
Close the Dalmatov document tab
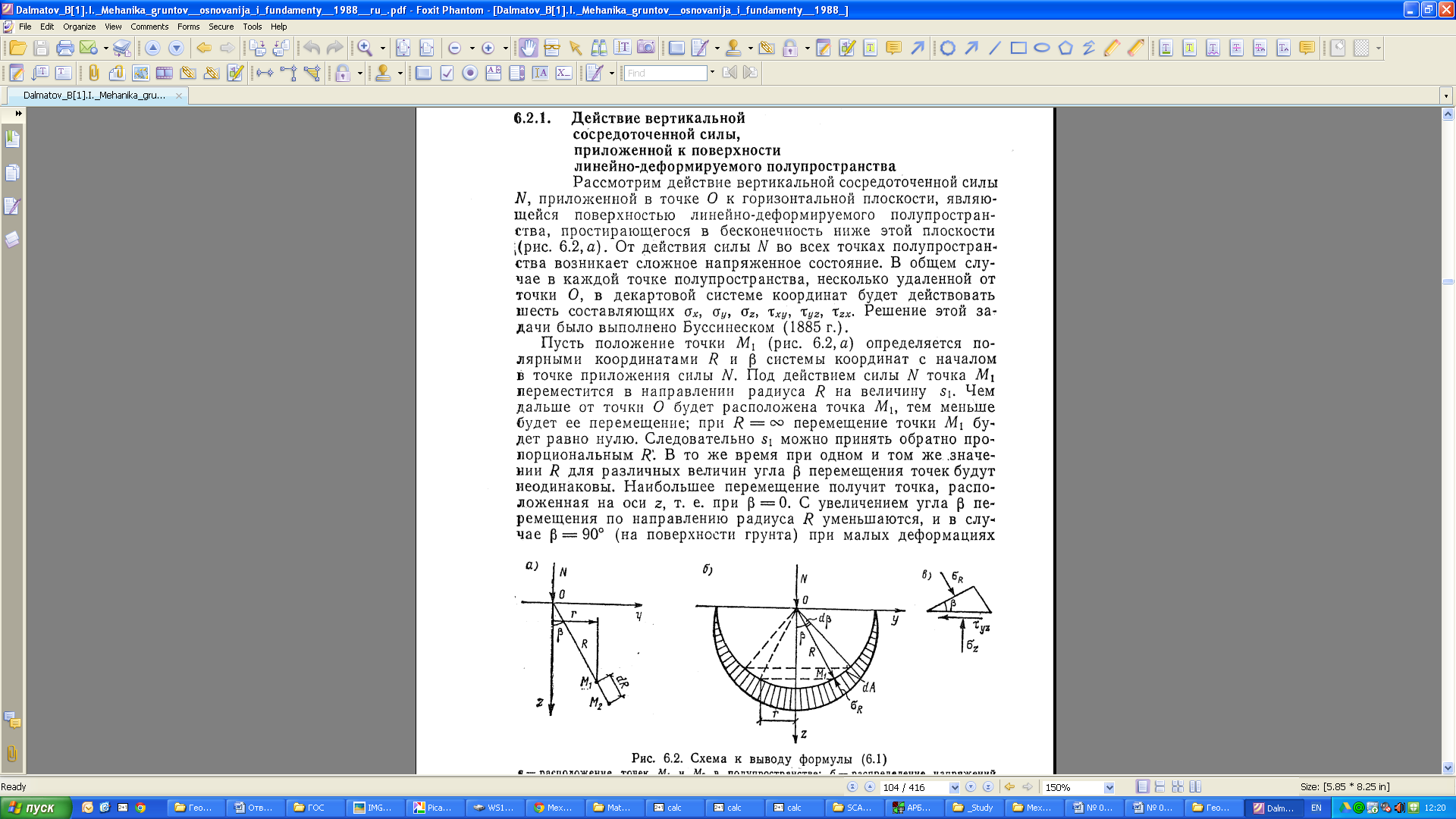coord(179,96)
